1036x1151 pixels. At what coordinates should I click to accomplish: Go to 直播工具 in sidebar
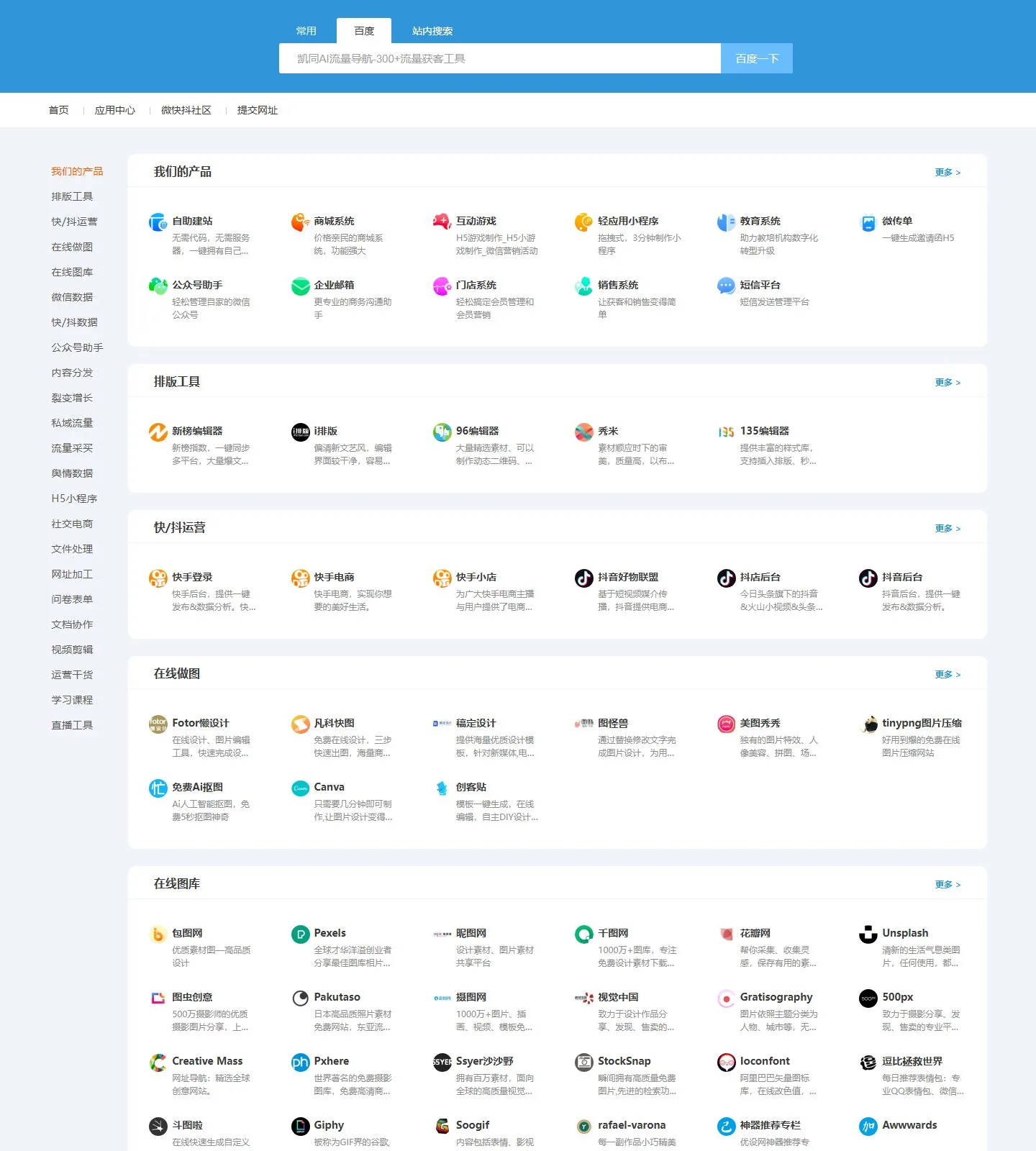(x=72, y=725)
